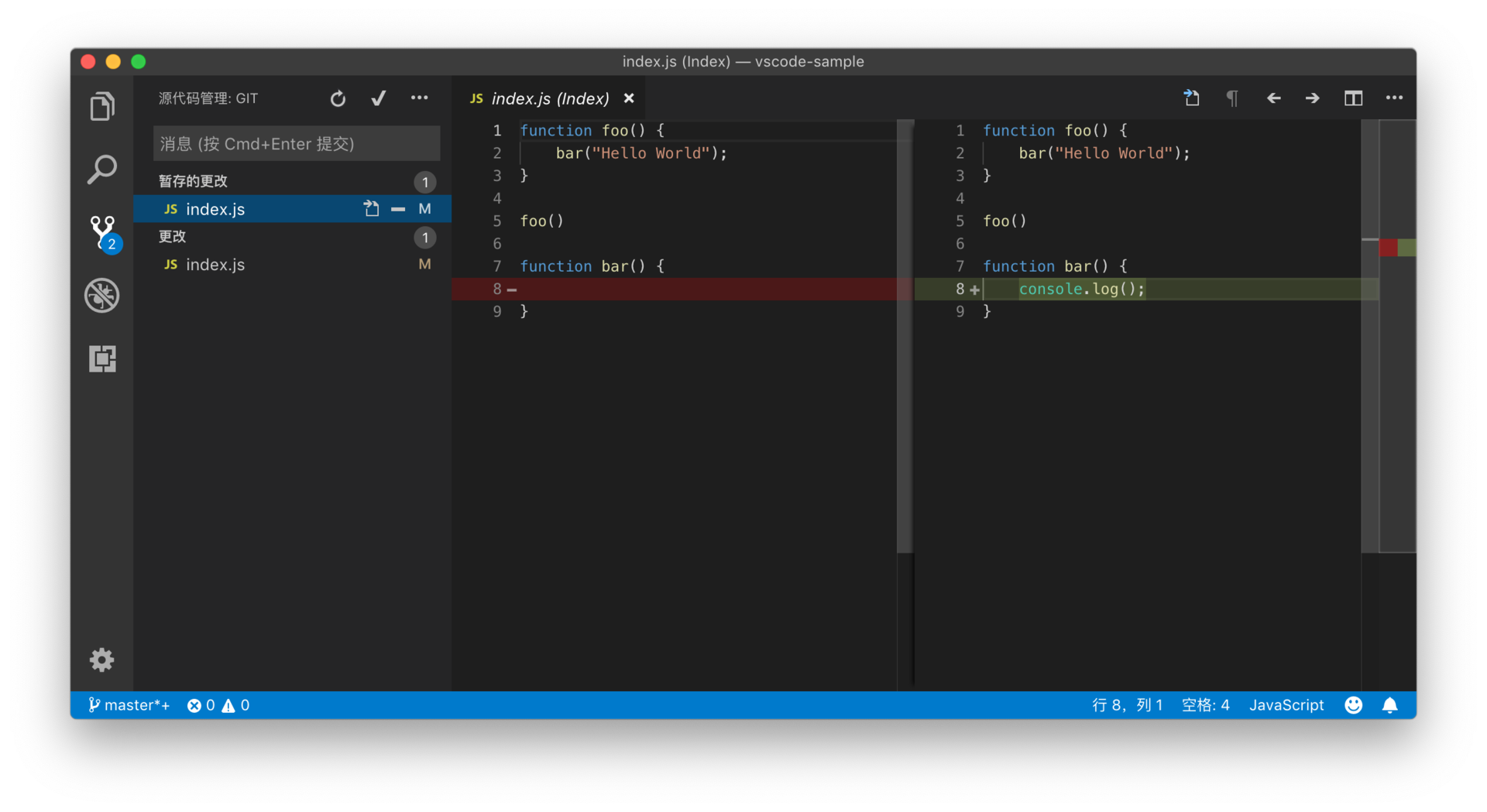Viewport: 1487px width, 812px height.
Task: Open the gear manage settings menu
Action: [102, 660]
